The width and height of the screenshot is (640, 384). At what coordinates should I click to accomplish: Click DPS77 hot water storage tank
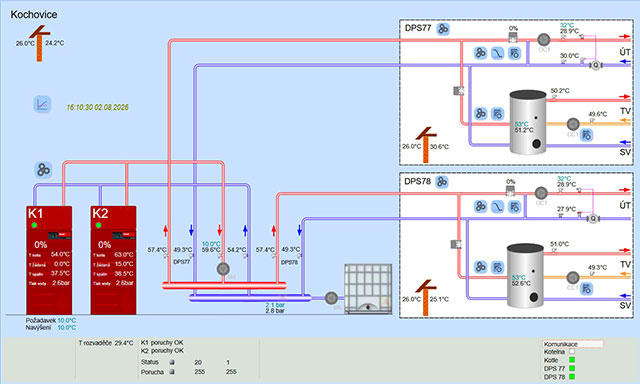pos(528,122)
